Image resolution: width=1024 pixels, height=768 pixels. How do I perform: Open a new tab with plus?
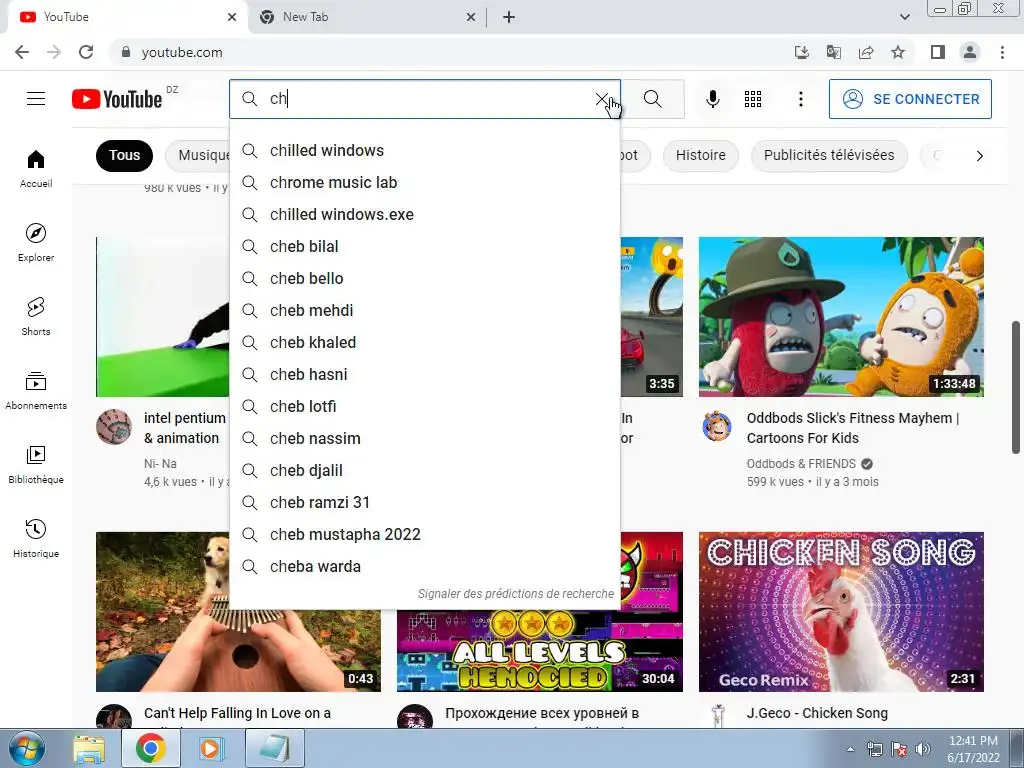coord(509,17)
